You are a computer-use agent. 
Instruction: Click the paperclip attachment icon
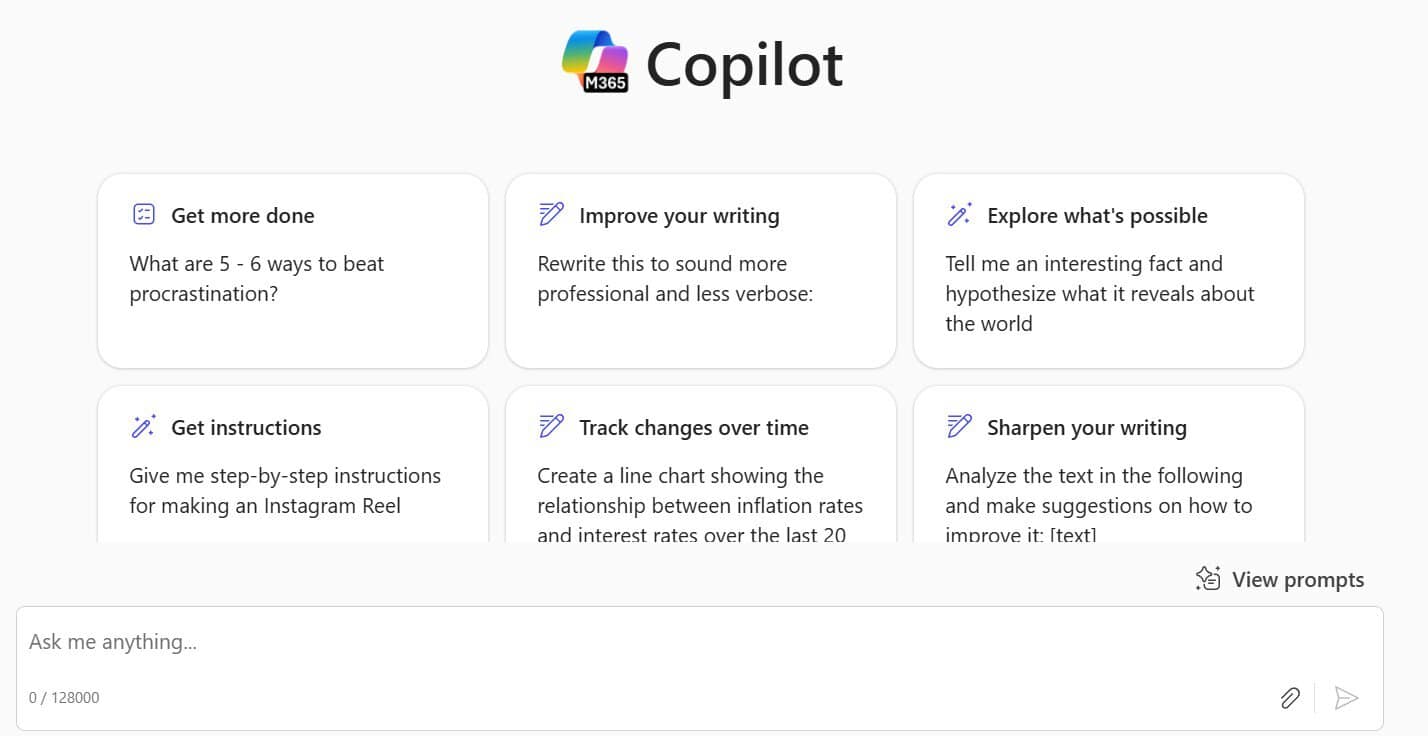pos(1290,698)
